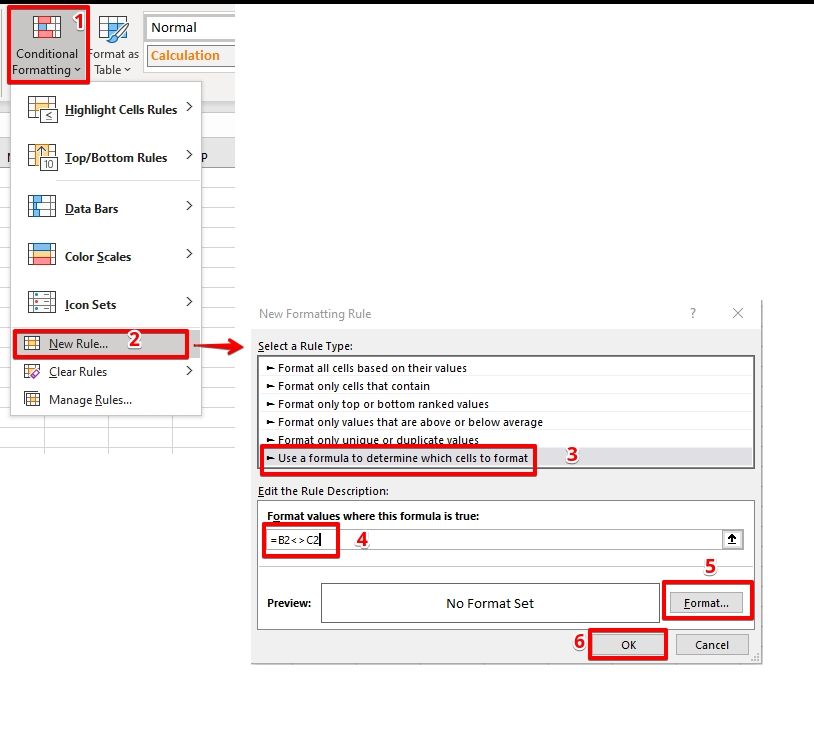Open Format as Table dropdown
This screenshot has height=739, width=814.
pos(114,45)
